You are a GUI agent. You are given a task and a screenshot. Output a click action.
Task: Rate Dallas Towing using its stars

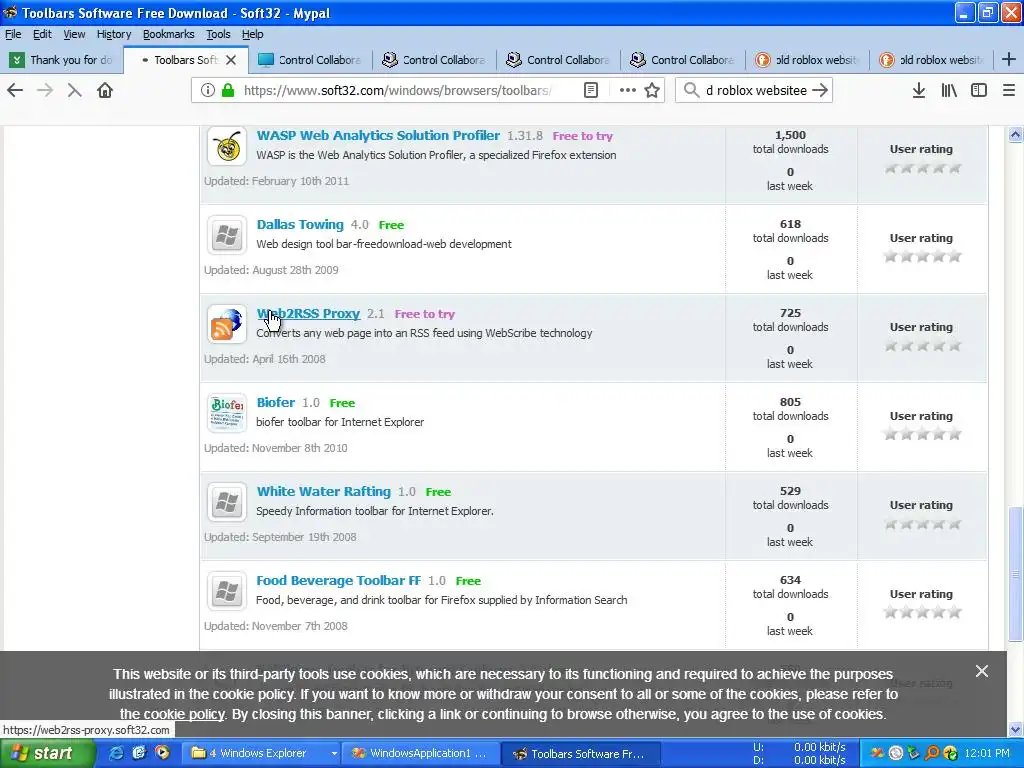[x=921, y=257]
